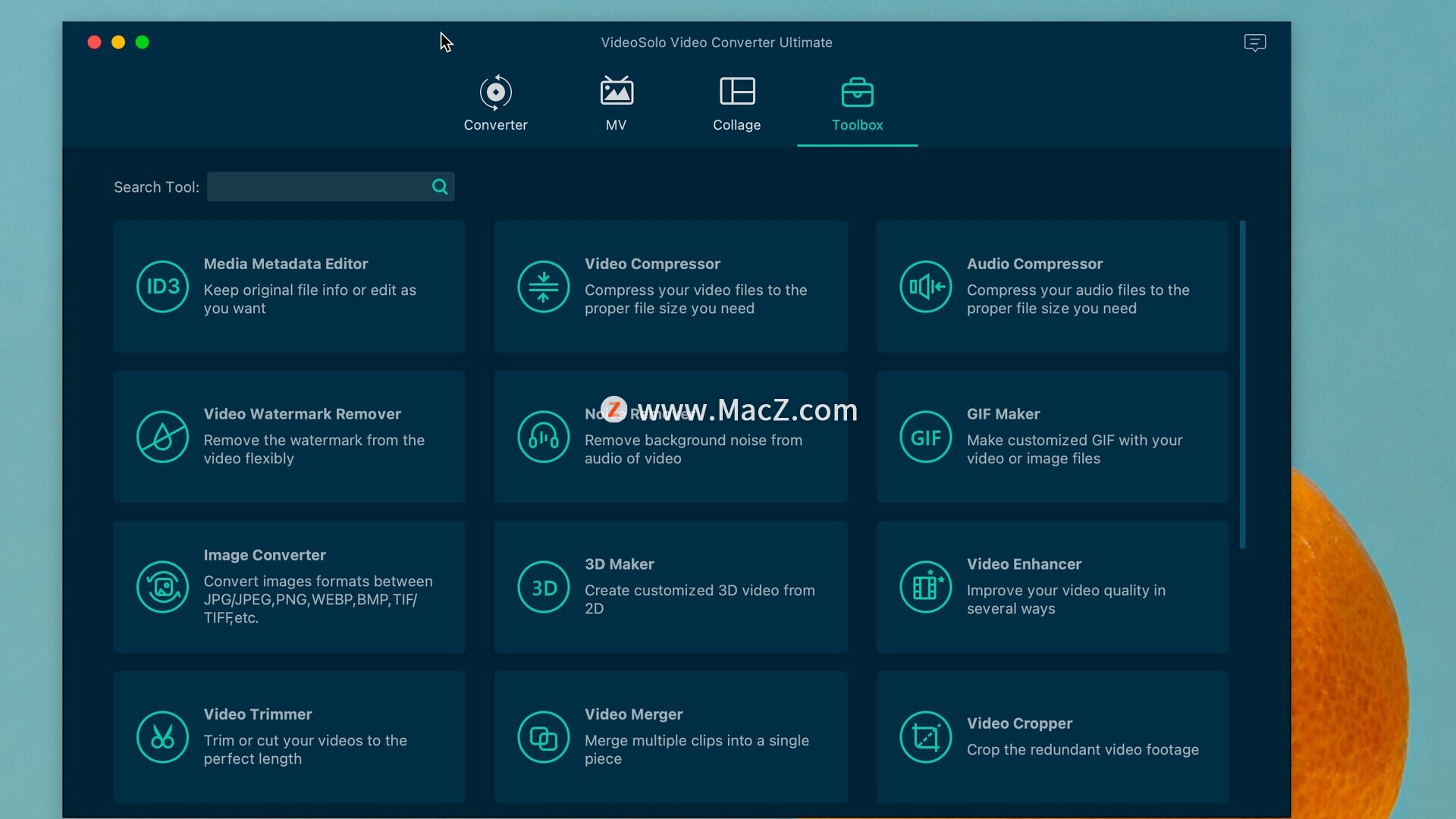Screen dimensions: 1456x819
Task: Launch 3D Maker tool title
Action: (x=619, y=564)
